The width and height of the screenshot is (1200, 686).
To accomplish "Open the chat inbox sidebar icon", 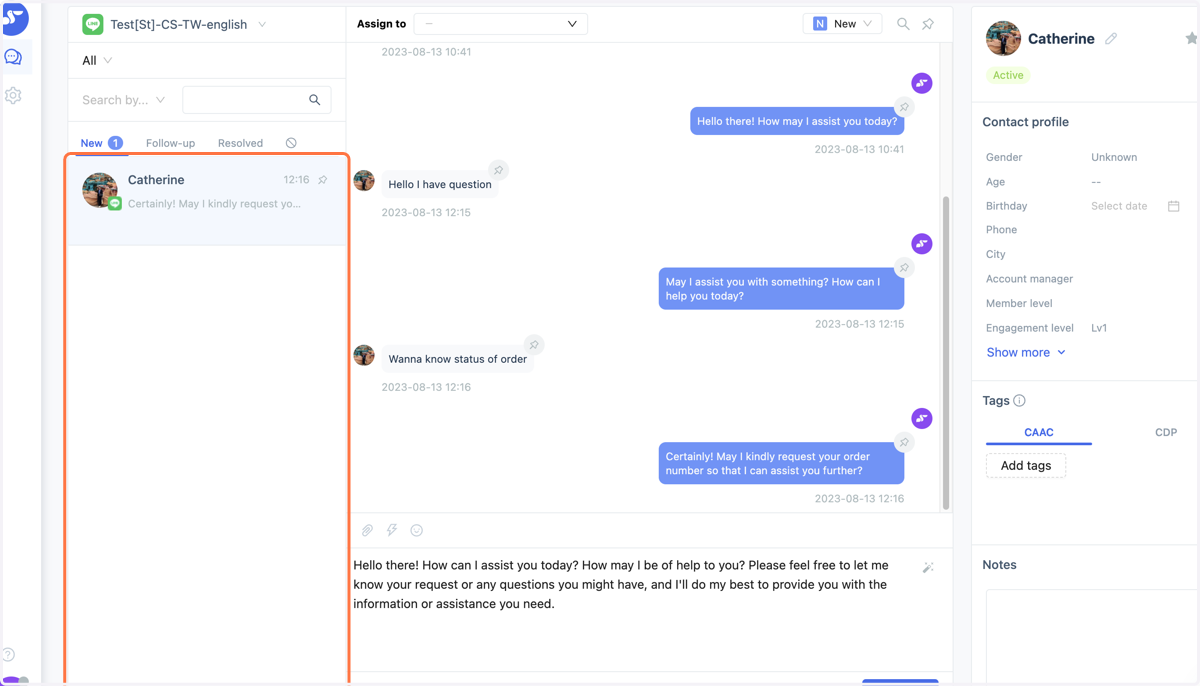I will point(13,57).
